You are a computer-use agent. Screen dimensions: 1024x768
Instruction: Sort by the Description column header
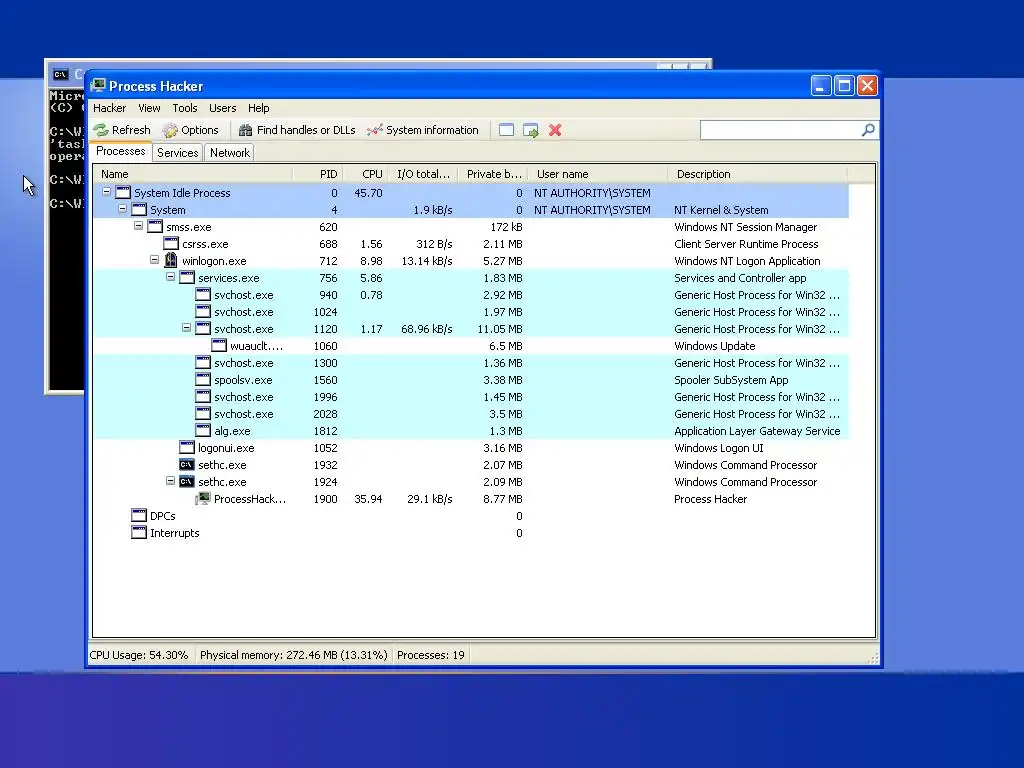tap(758, 174)
